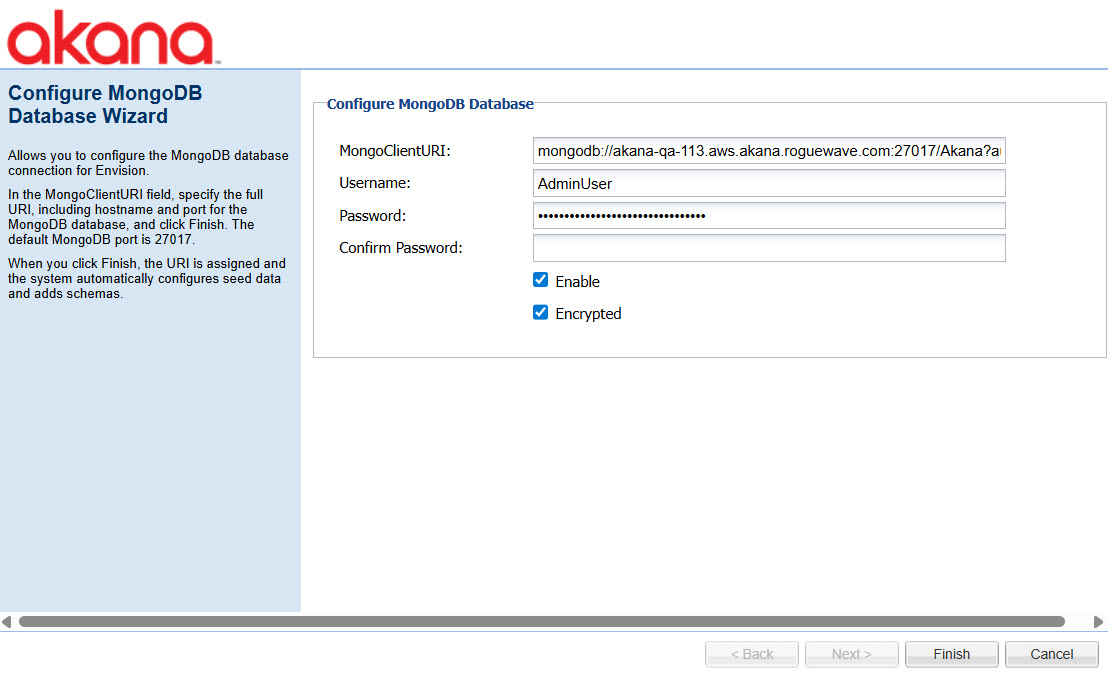The image size is (1118, 676).
Task: Click the scrollbar left arrow
Action: pyautogui.click(x=7, y=622)
